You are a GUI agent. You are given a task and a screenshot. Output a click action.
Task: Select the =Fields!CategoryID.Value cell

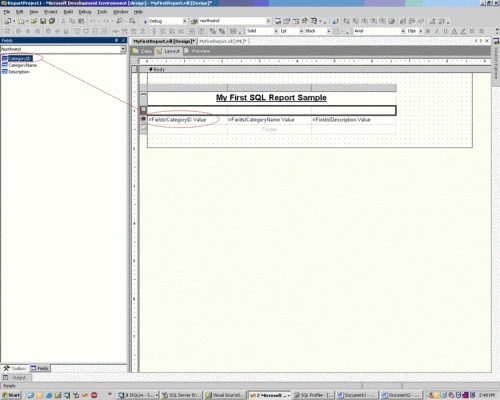tap(187, 120)
